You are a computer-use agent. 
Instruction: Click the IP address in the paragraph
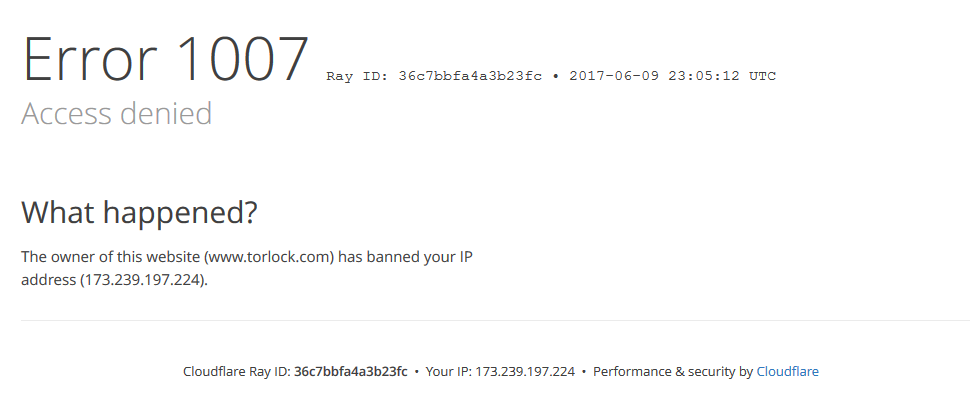[x=142, y=280]
